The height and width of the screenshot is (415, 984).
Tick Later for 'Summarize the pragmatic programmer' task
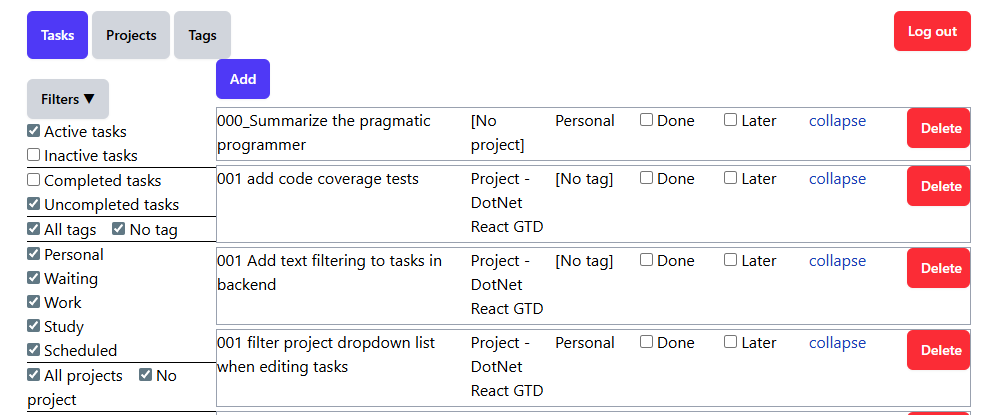pos(731,120)
